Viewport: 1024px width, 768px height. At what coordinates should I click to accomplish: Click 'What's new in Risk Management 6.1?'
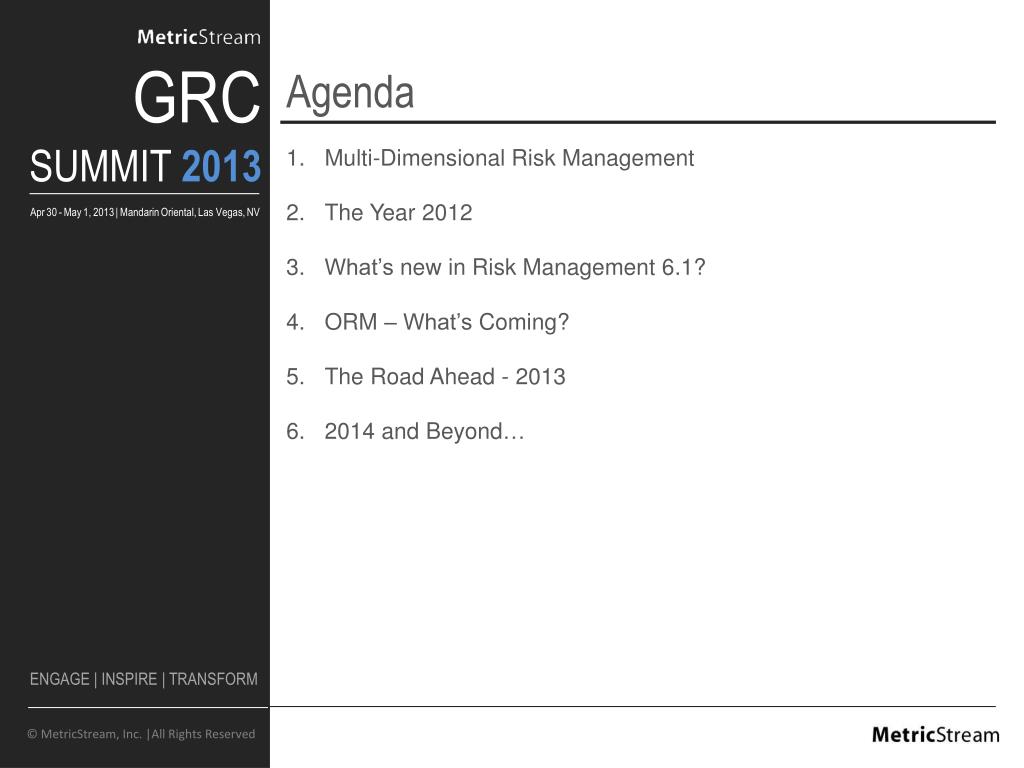pyautogui.click(x=515, y=267)
